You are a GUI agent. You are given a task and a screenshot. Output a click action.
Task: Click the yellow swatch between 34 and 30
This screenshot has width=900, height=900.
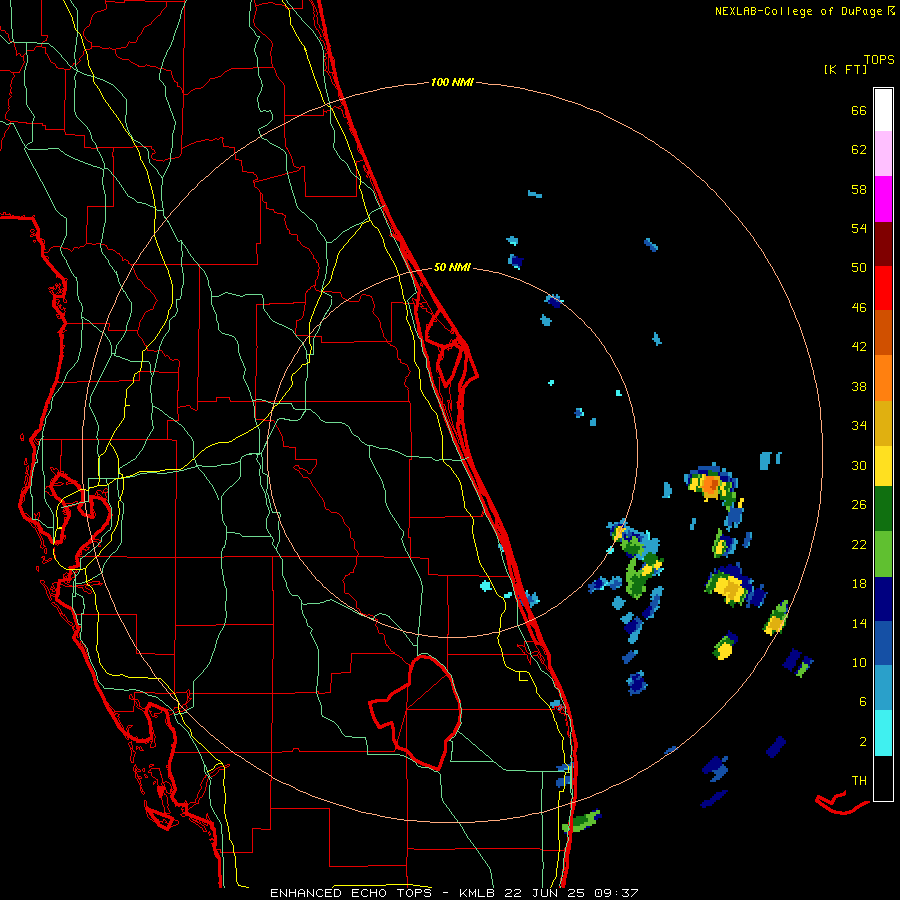pyautogui.click(x=883, y=465)
